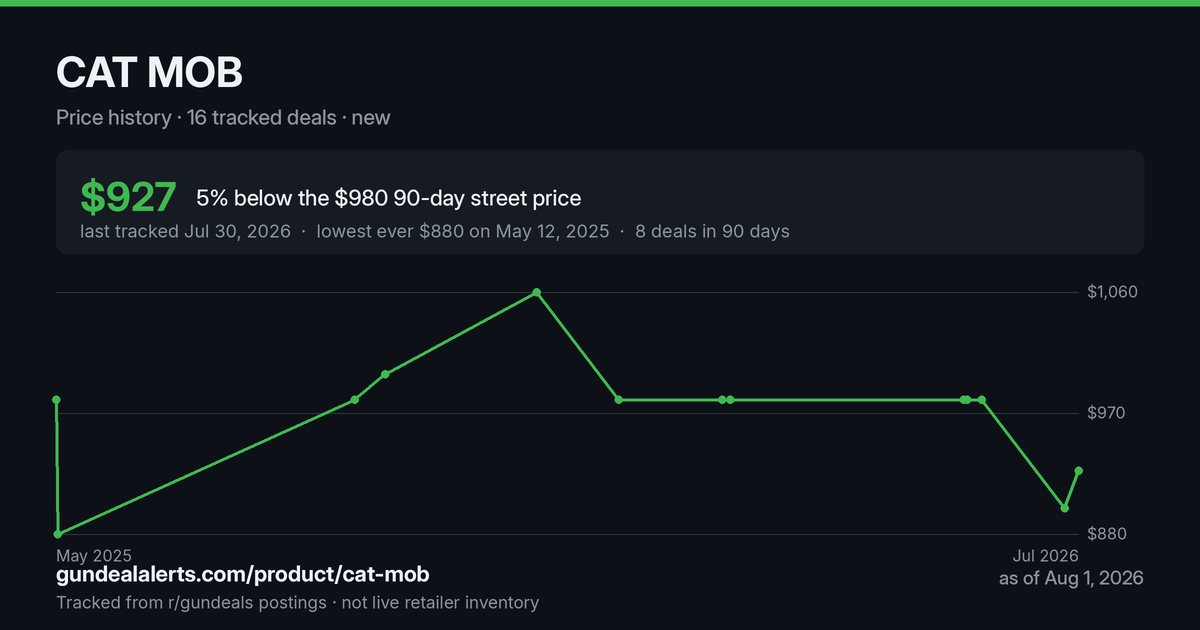The width and height of the screenshot is (1200, 630).
Task: Click the $927 current price
Action: click(128, 198)
